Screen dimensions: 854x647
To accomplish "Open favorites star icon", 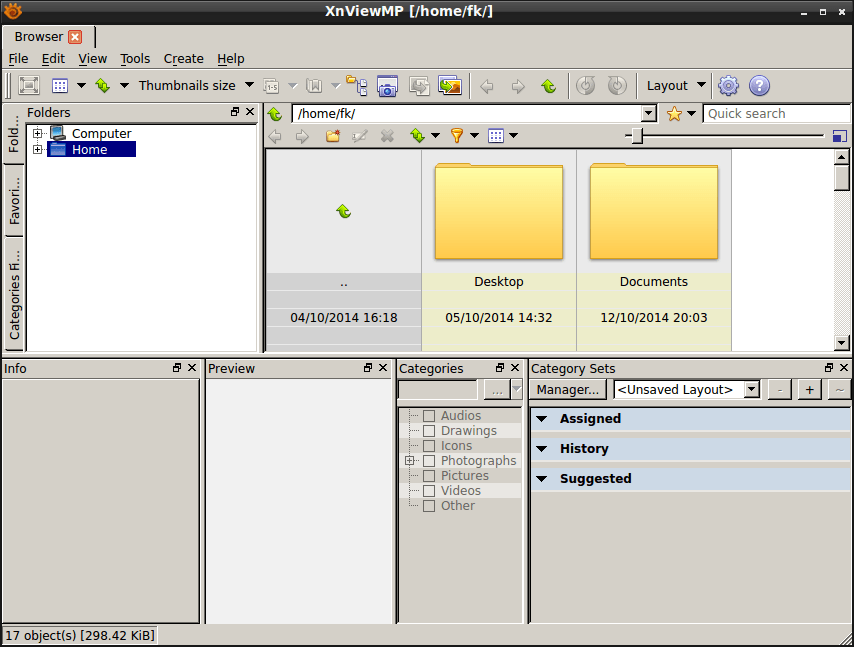I will point(674,114).
